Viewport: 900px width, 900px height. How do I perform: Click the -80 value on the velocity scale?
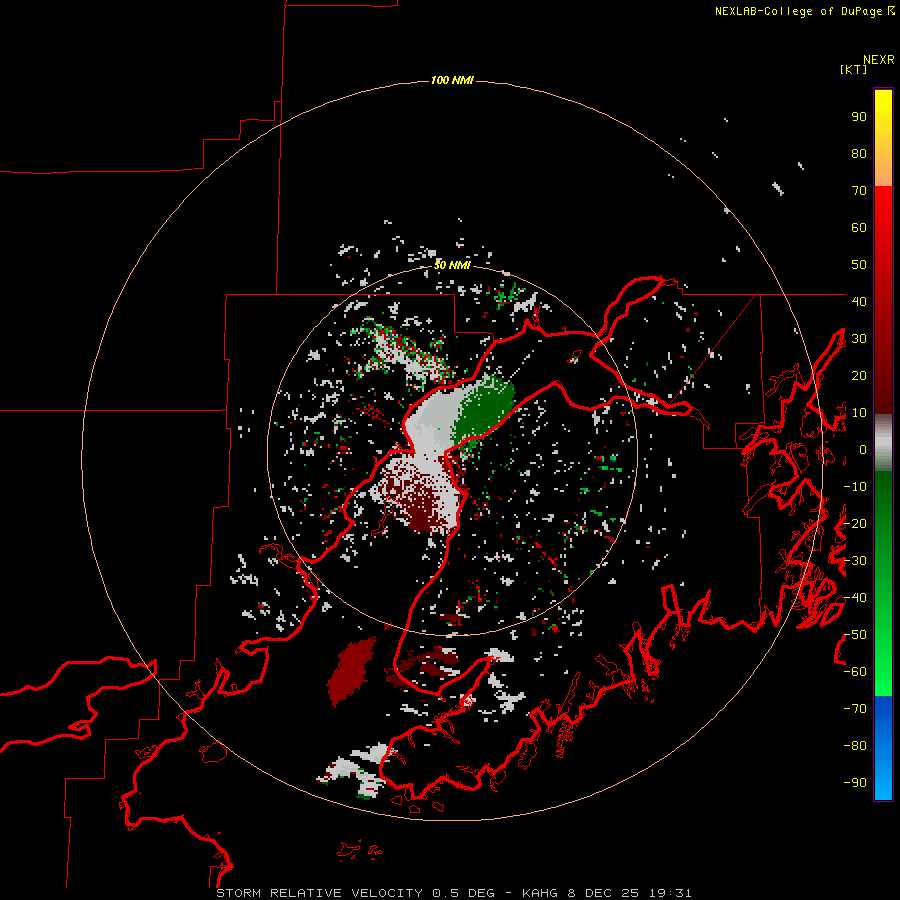point(855,746)
